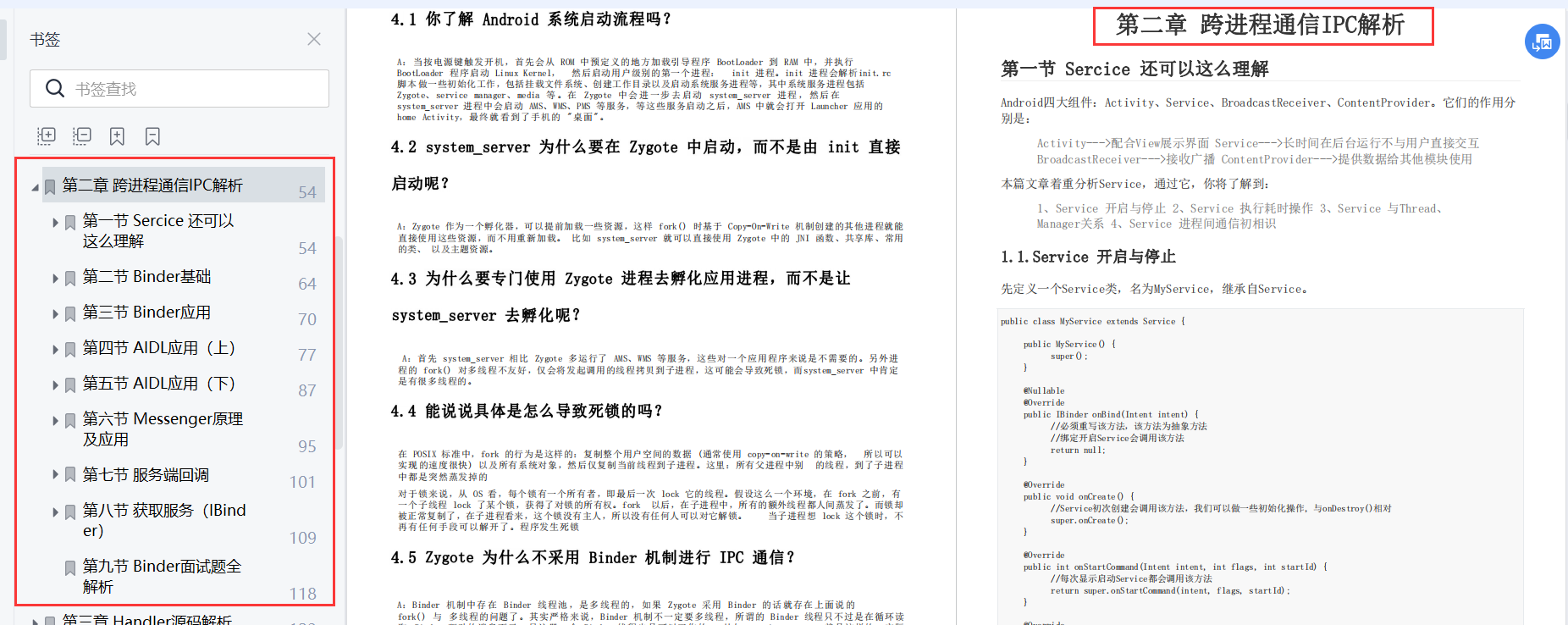
Task: Click bookmark icon of 第三节 Binder应用
Action: (70, 314)
